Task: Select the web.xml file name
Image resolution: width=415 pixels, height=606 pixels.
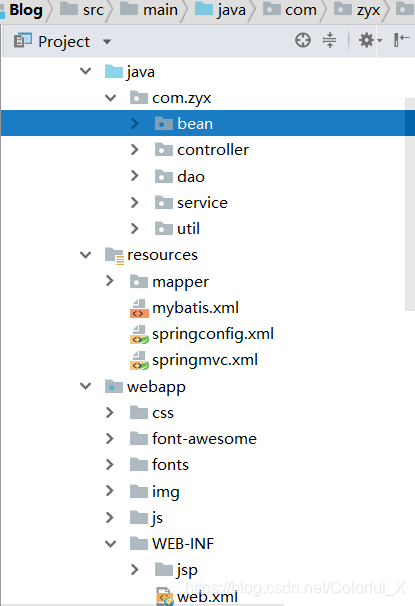Action: pyautogui.click(x=208, y=596)
